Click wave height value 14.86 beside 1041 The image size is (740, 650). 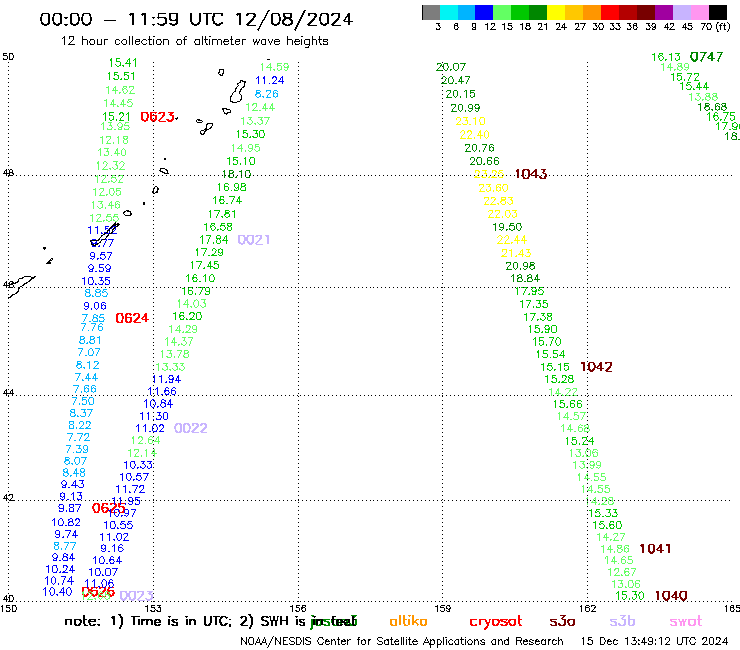coord(615,549)
